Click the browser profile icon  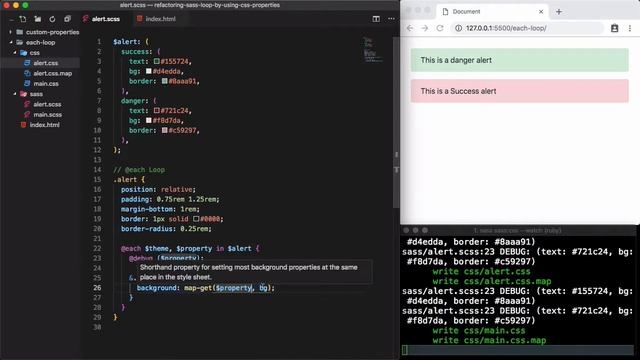point(614,28)
